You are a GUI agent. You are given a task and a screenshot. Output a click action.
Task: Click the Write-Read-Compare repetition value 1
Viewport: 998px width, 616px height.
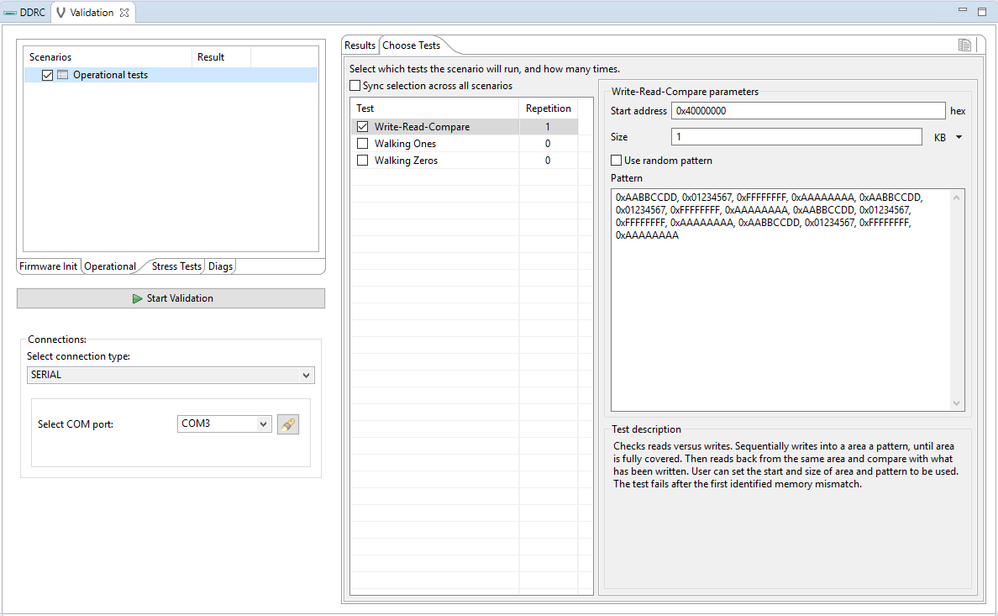547,127
